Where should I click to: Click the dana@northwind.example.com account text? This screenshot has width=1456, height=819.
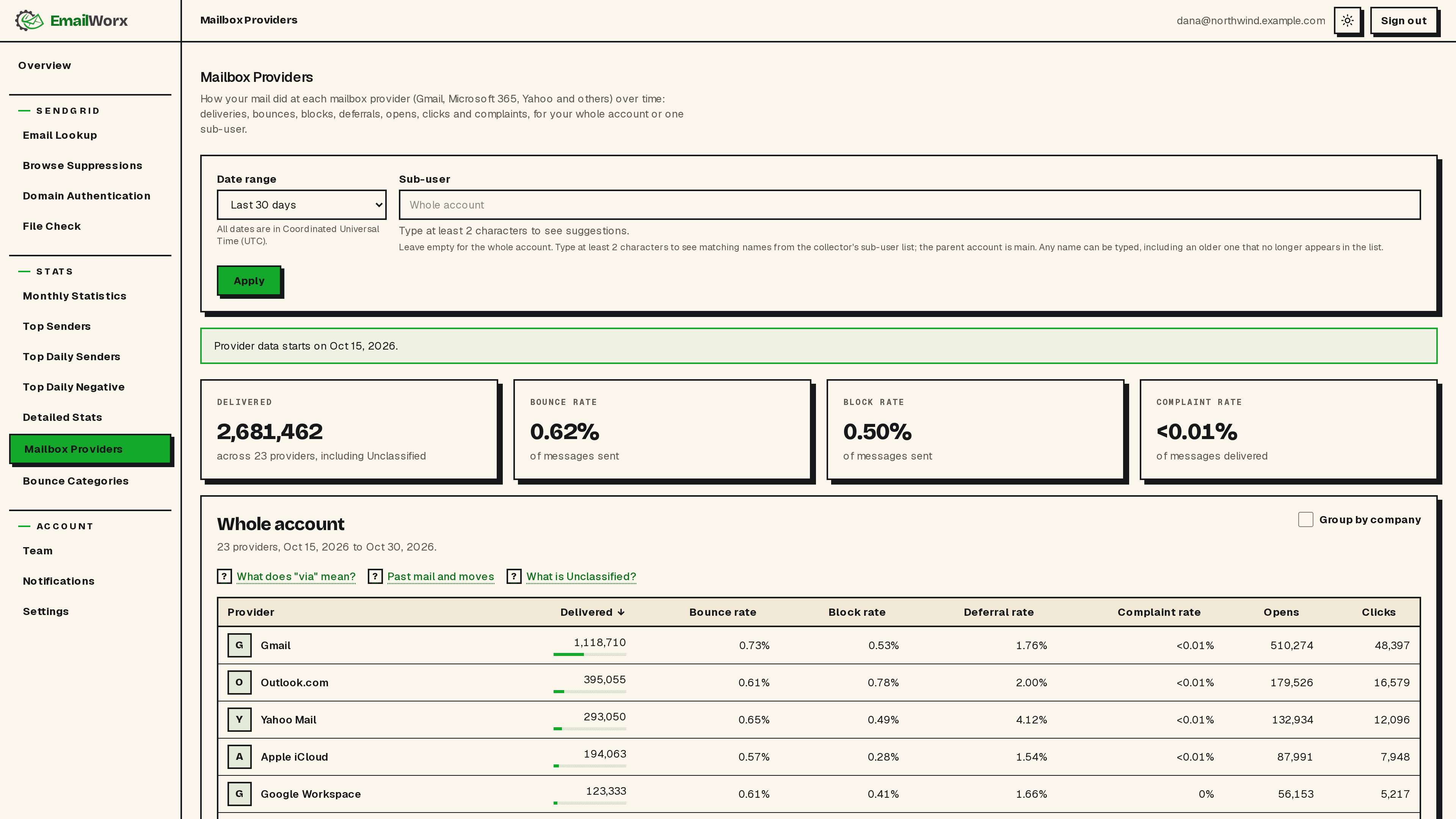[1251, 21]
